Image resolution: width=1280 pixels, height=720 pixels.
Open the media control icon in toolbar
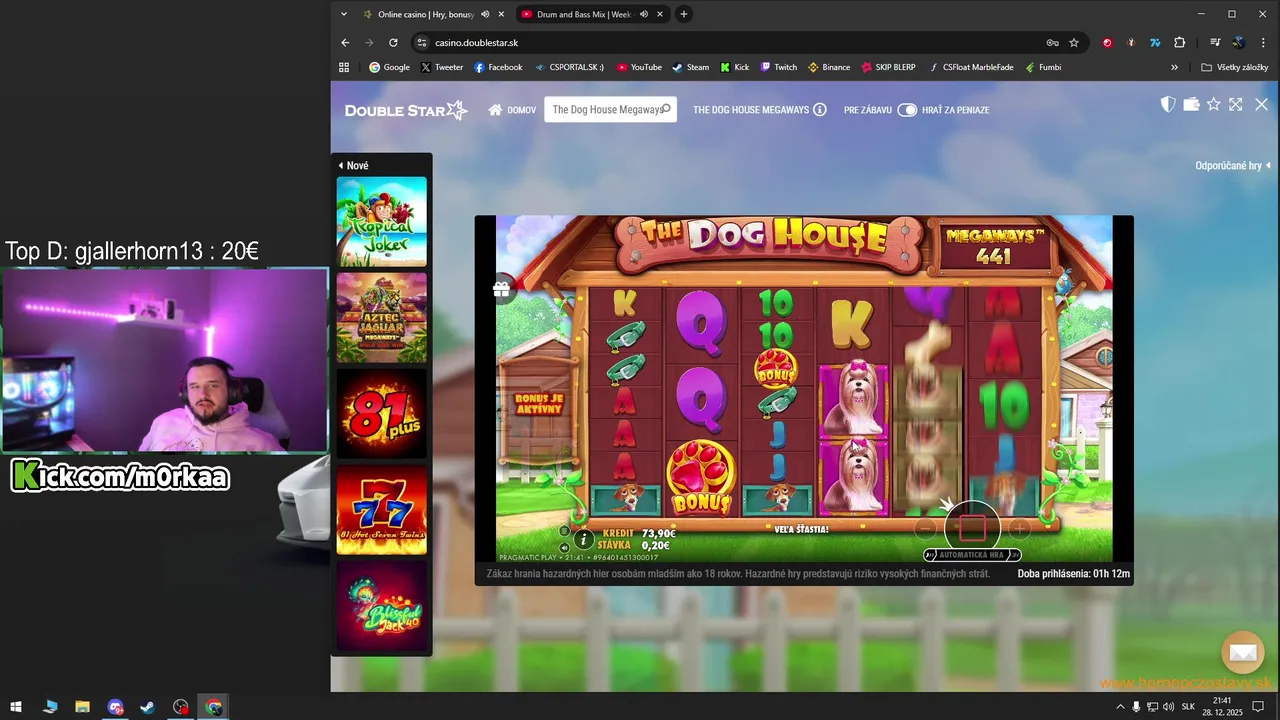(1215, 43)
